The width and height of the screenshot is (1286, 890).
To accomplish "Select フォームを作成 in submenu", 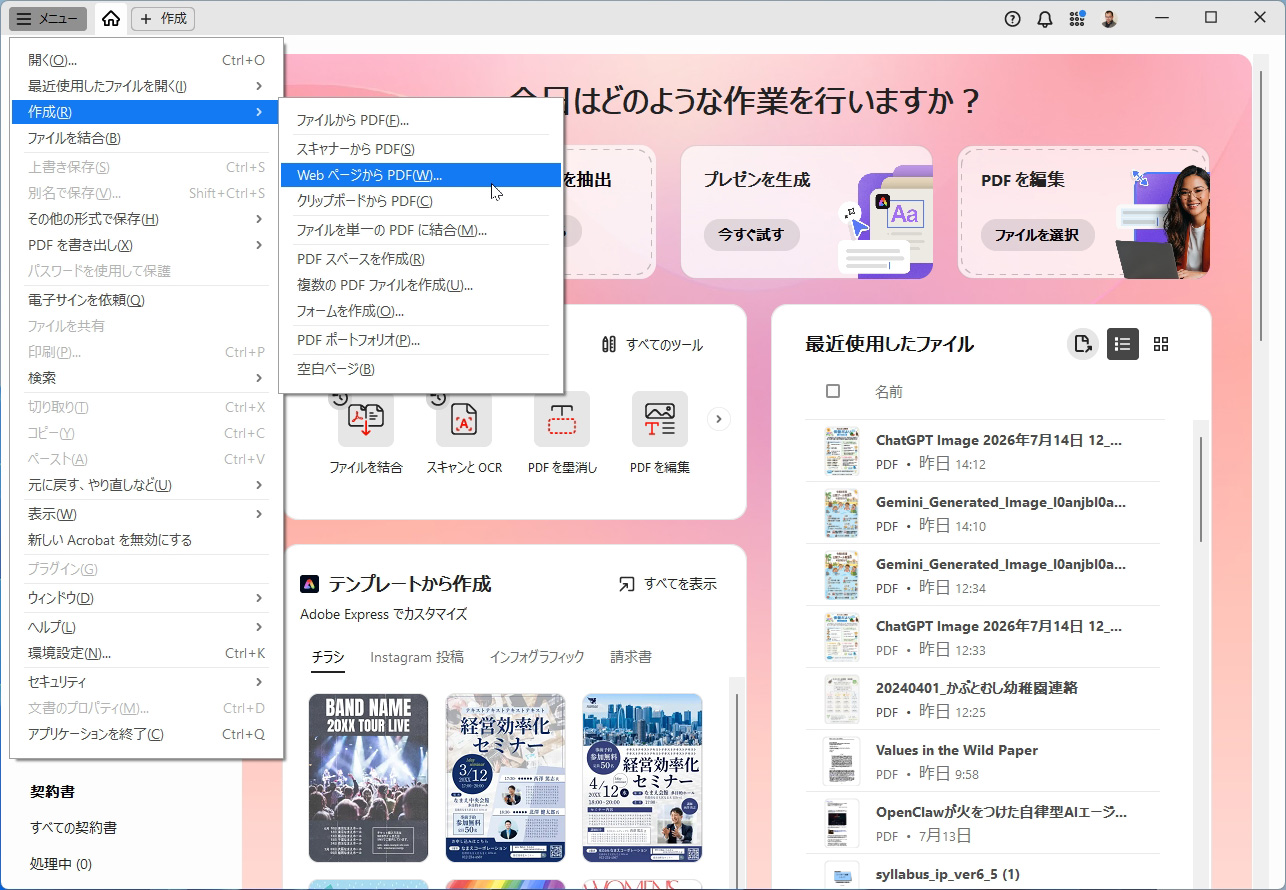I will click(x=421, y=311).
